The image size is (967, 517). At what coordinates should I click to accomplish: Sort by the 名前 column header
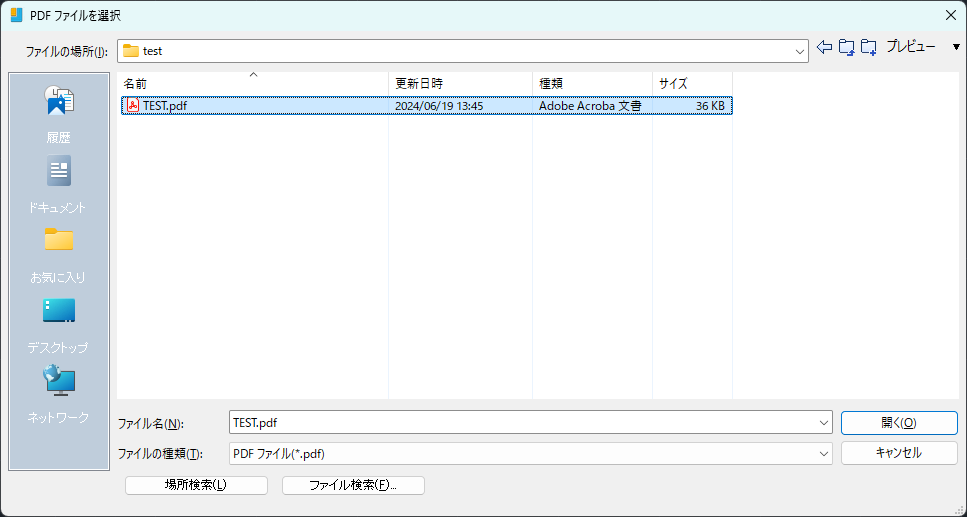(253, 84)
